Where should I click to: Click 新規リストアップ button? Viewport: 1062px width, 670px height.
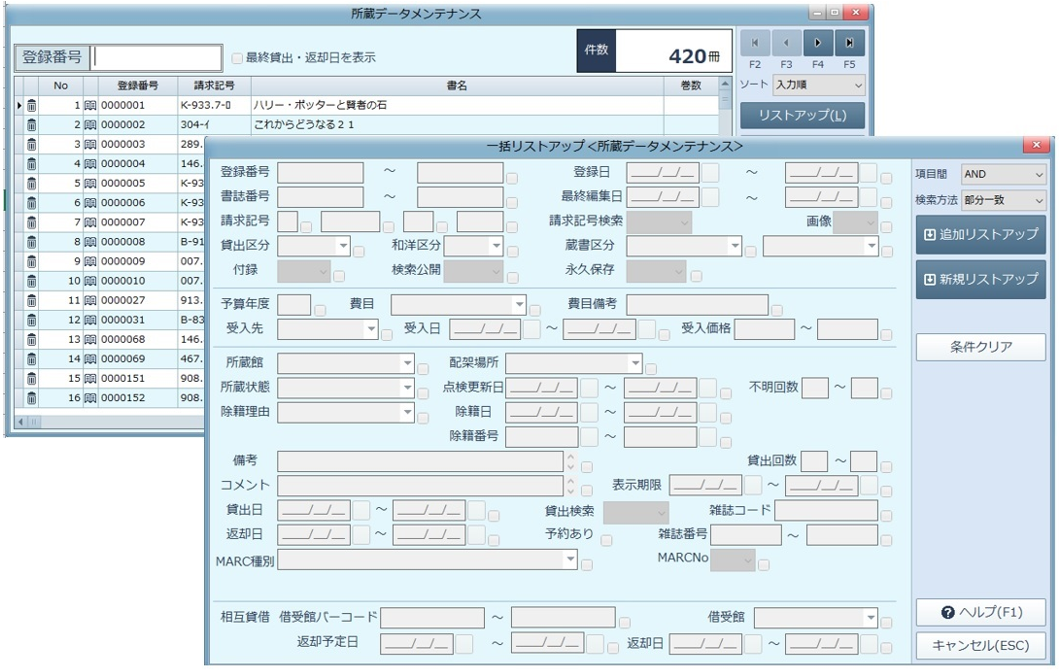tap(981, 279)
